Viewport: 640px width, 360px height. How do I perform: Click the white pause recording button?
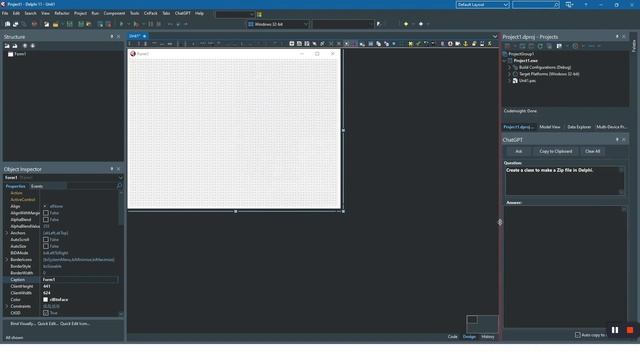615,330
